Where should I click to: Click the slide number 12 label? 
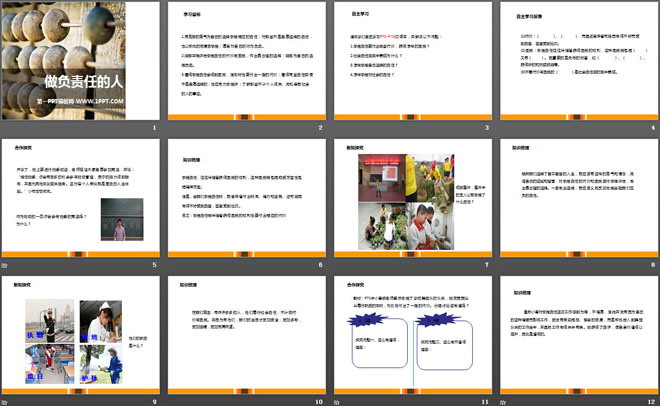point(652,402)
